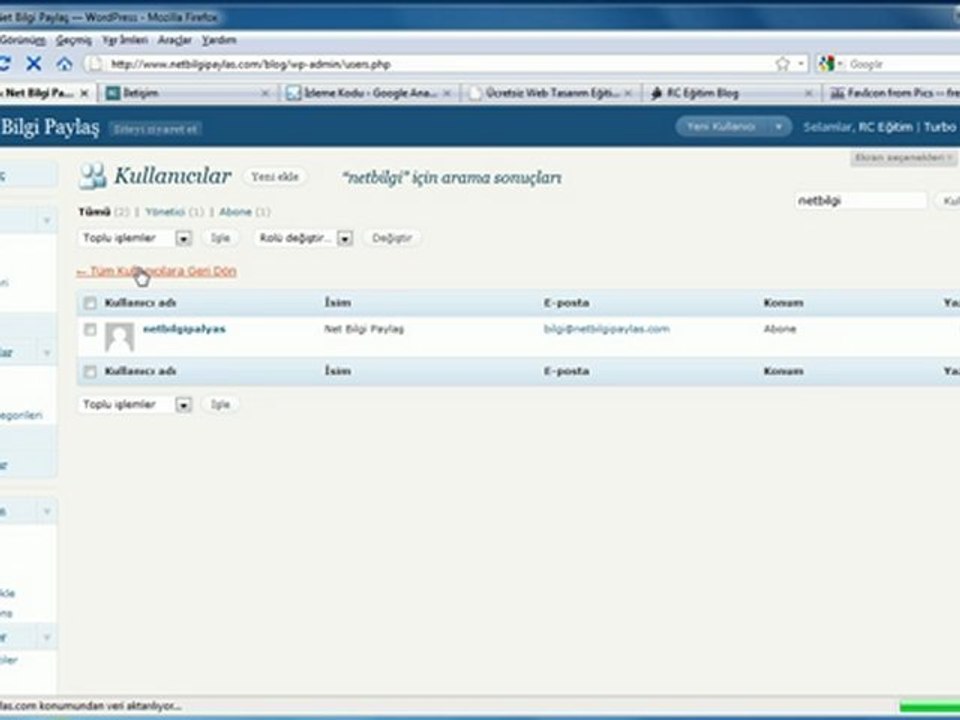The image size is (960, 720).
Task: Click the Tümü filter link
Action: [x=94, y=212]
